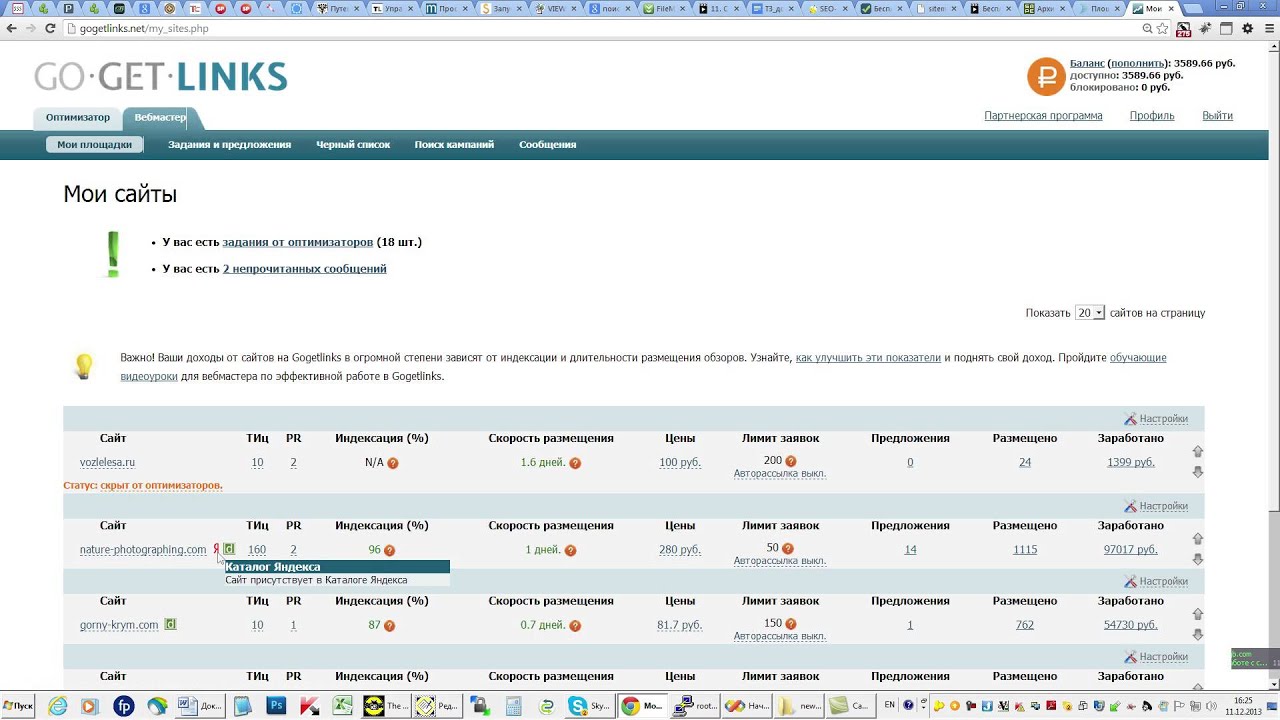Click the address bar URL field
Viewport: 1280px width, 720px height.
[600, 29]
